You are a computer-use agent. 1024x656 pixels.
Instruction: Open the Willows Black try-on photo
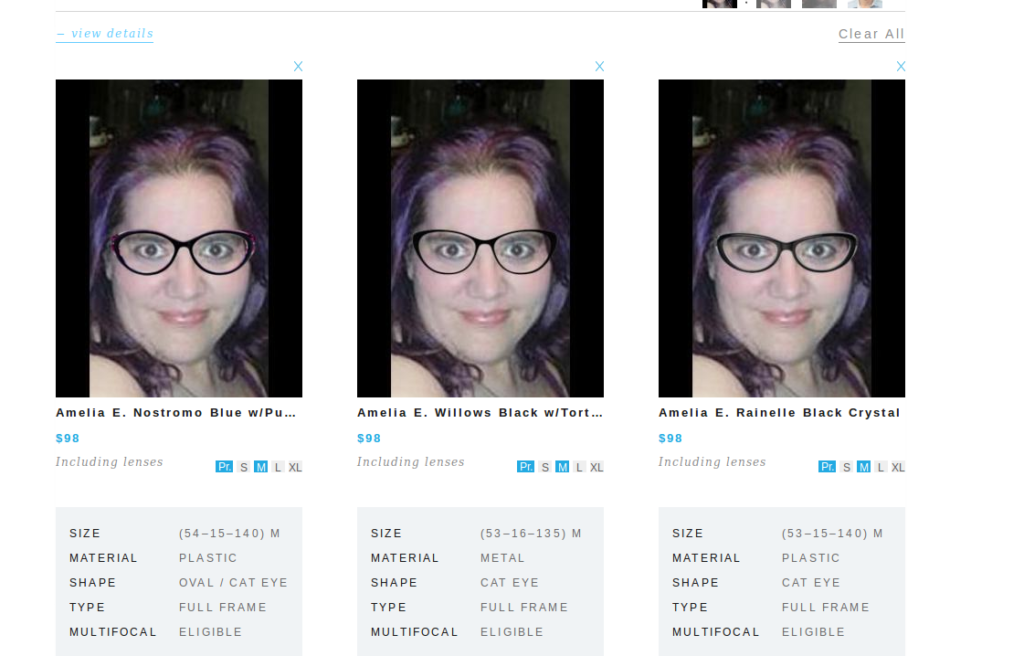click(480, 238)
